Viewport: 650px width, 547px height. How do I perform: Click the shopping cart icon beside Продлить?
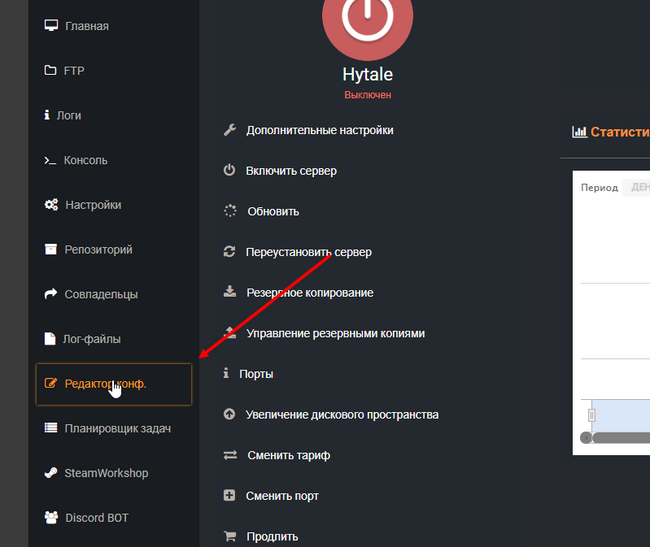tap(229, 536)
